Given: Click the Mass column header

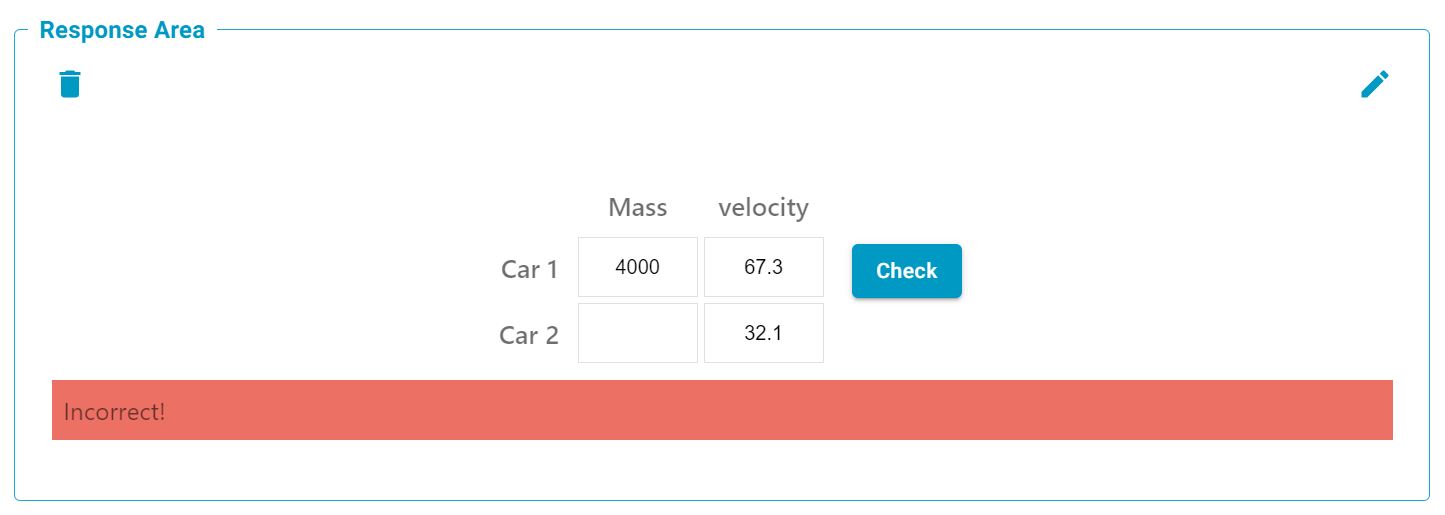Looking at the screenshot, I should point(638,208).
